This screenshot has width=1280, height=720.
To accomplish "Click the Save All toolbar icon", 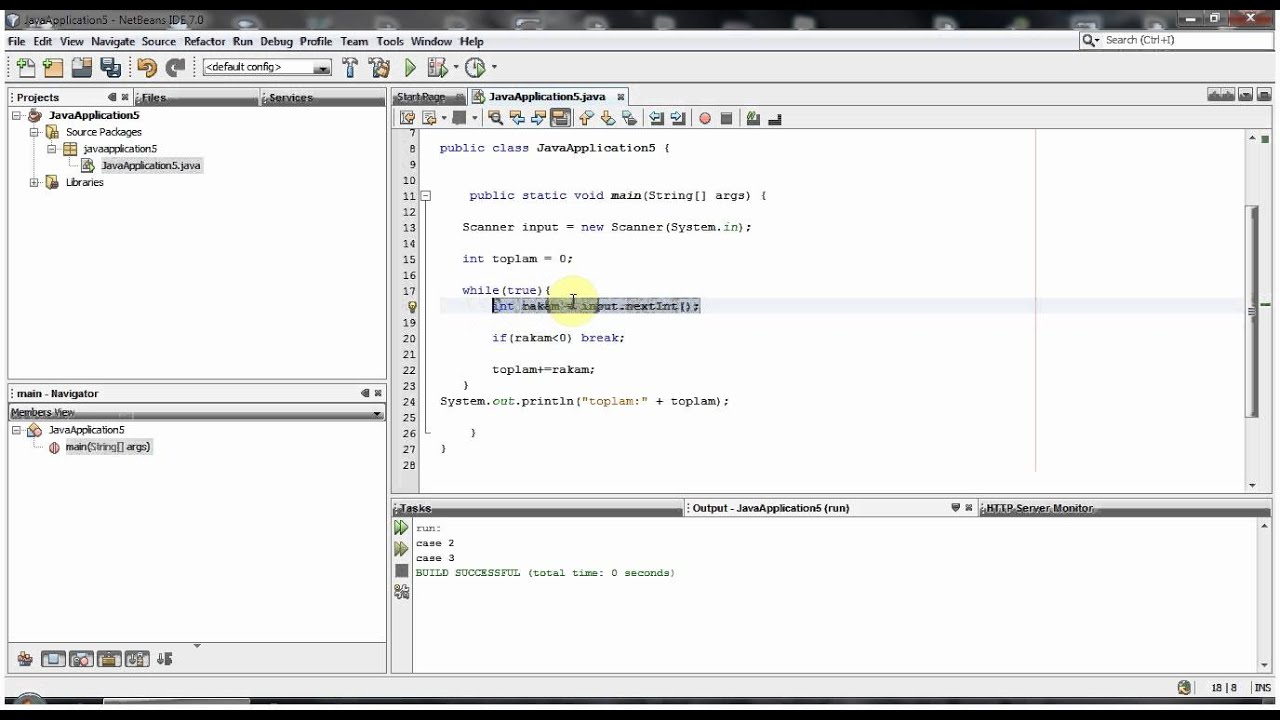I will [110, 67].
